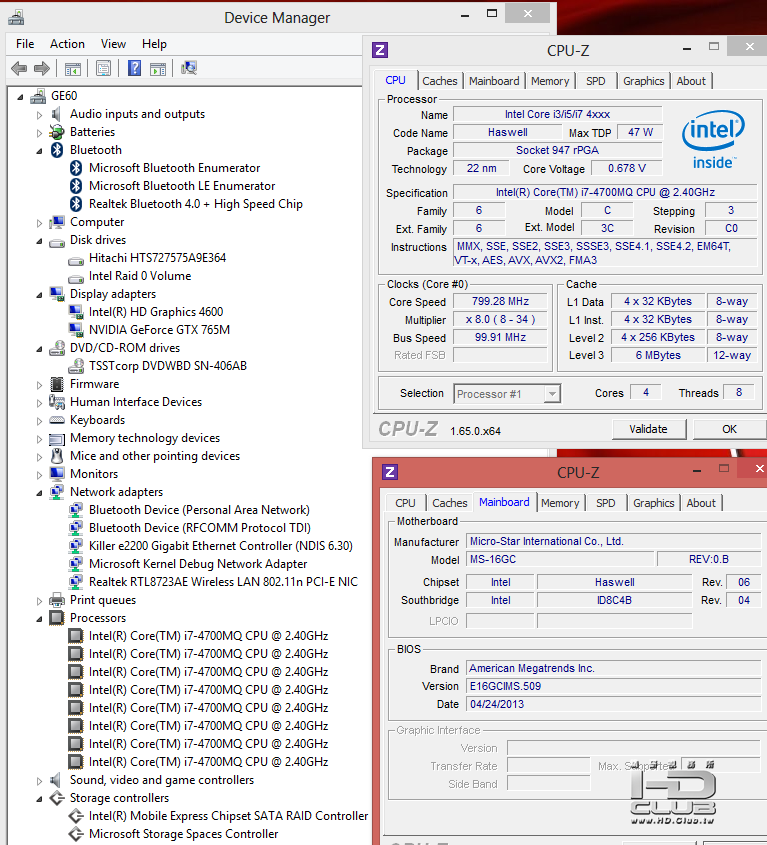This screenshot has width=767, height=845.
Task: Open the File menu in Device Manager
Action: pyautogui.click(x=25, y=44)
